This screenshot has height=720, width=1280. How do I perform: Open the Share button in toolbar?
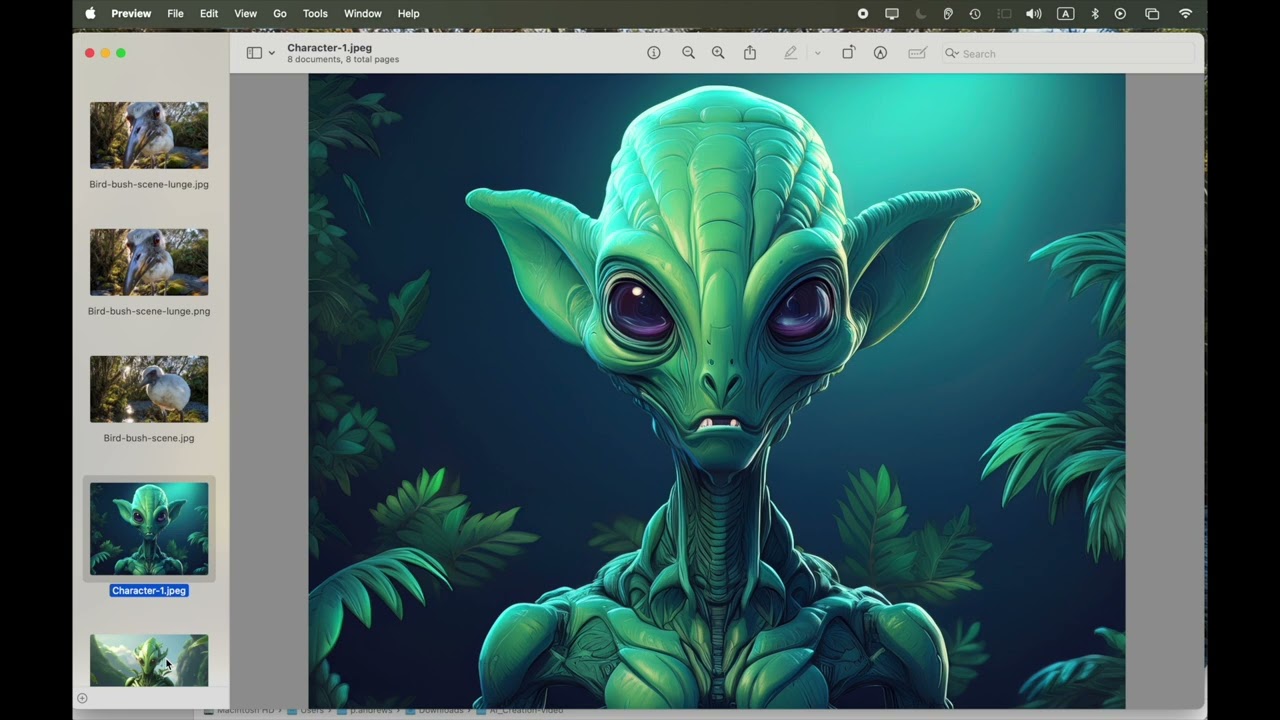[750, 53]
